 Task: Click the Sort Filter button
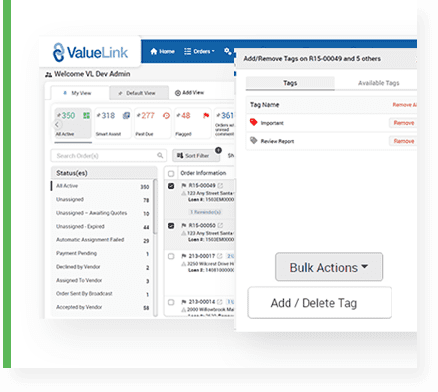pyautogui.click(x=196, y=156)
